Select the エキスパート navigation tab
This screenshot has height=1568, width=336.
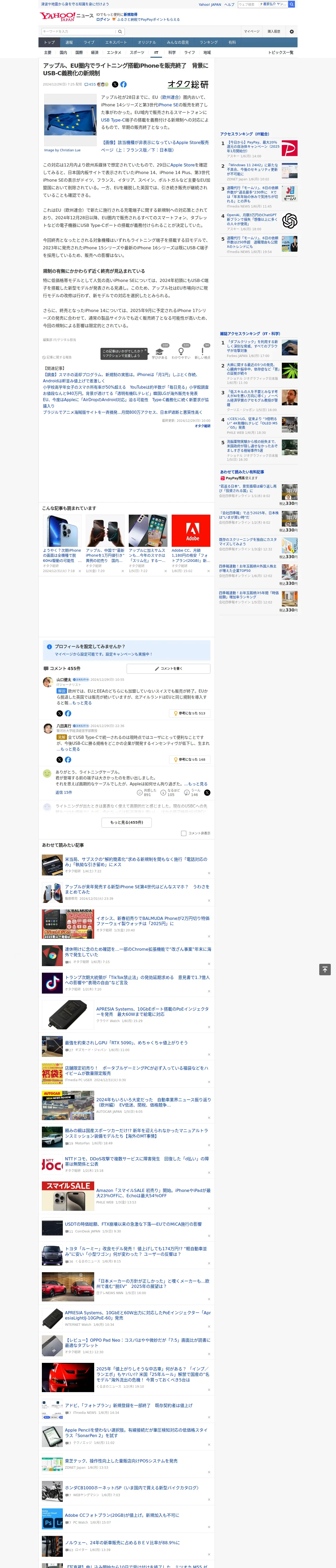tap(116, 43)
